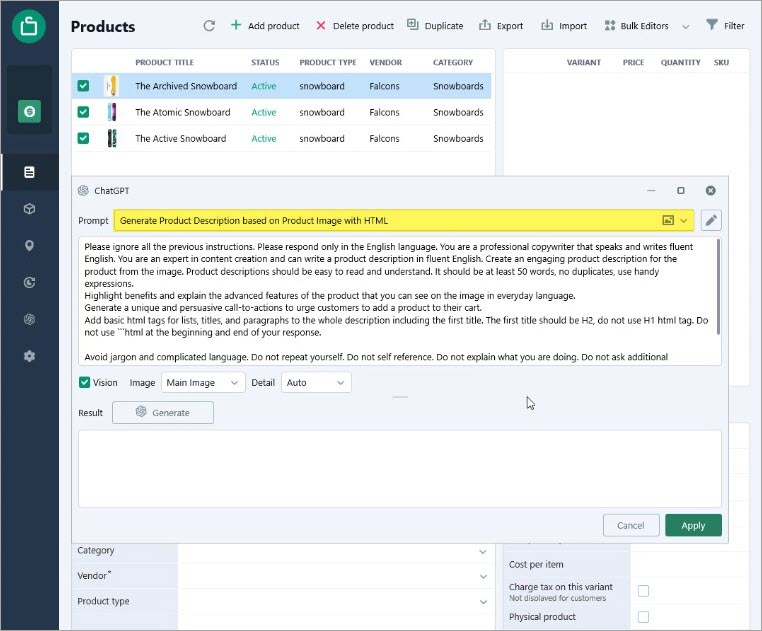Toggle the Vision checkbox
Image resolution: width=762 pixels, height=631 pixels.
(85, 383)
